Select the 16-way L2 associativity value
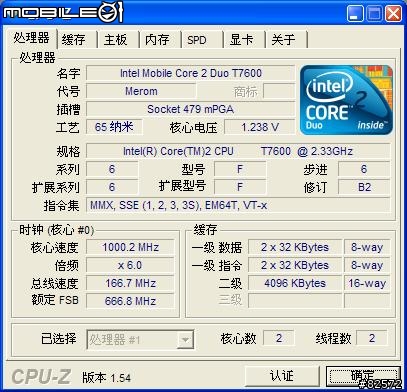The image size is (407, 392). click(x=367, y=283)
